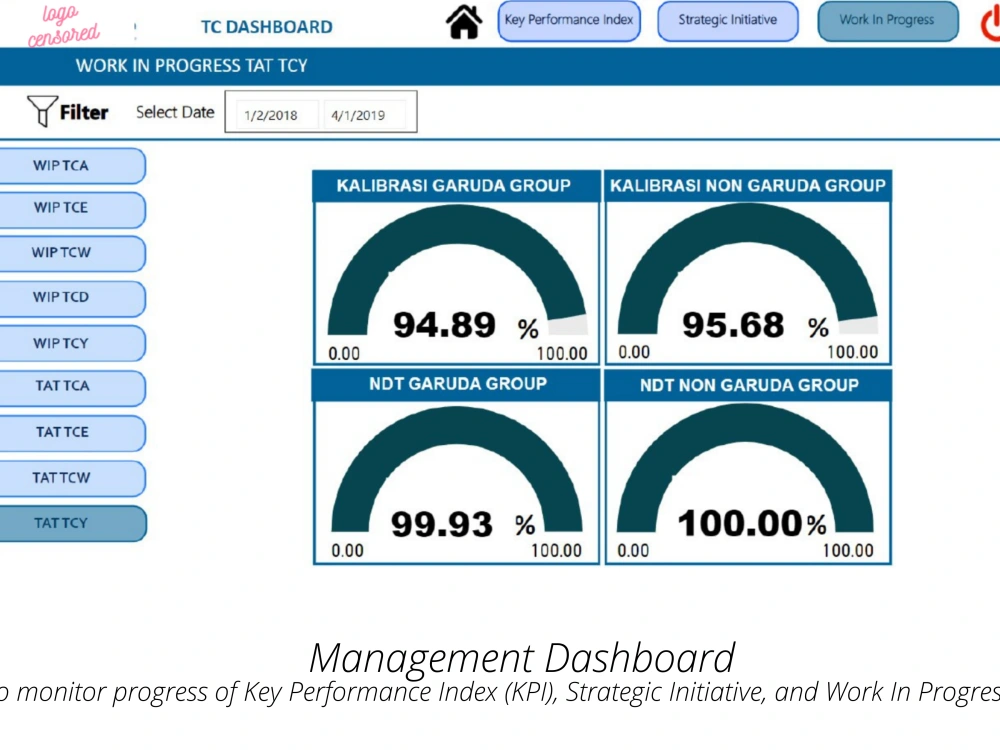Click the funnel Filter icon
This screenshot has width=1000, height=750.
[43, 111]
